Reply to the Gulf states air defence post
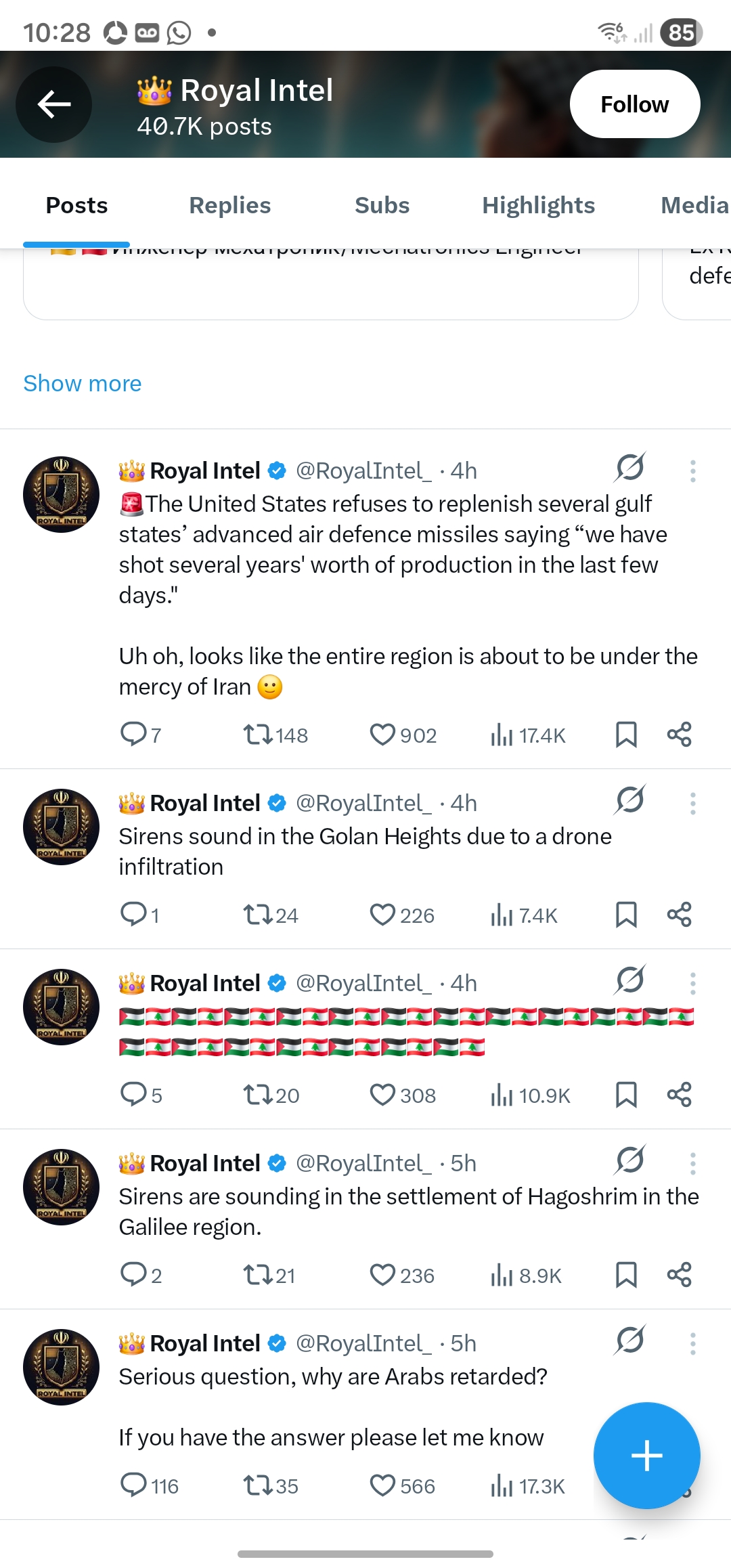Image resolution: width=731 pixels, height=1568 pixels. (x=133, y=734)
